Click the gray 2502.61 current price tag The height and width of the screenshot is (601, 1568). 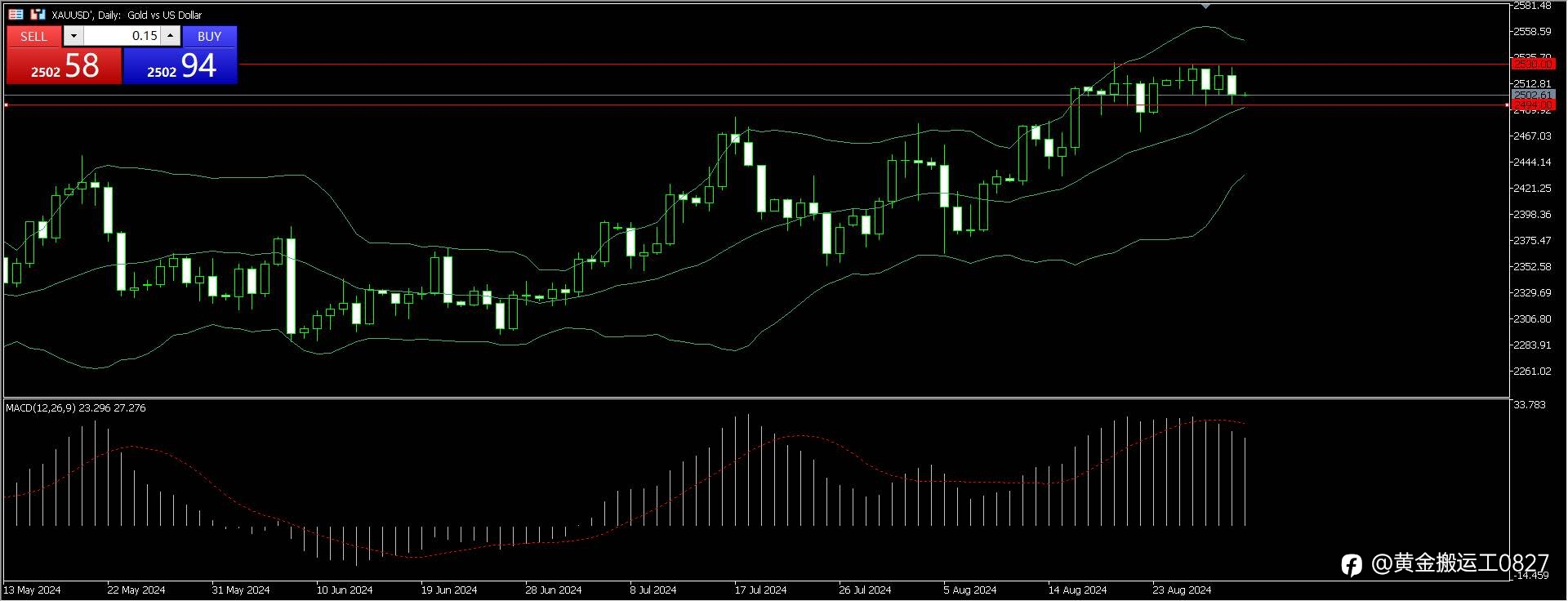pyautogui.click(x=1532, y=95)
